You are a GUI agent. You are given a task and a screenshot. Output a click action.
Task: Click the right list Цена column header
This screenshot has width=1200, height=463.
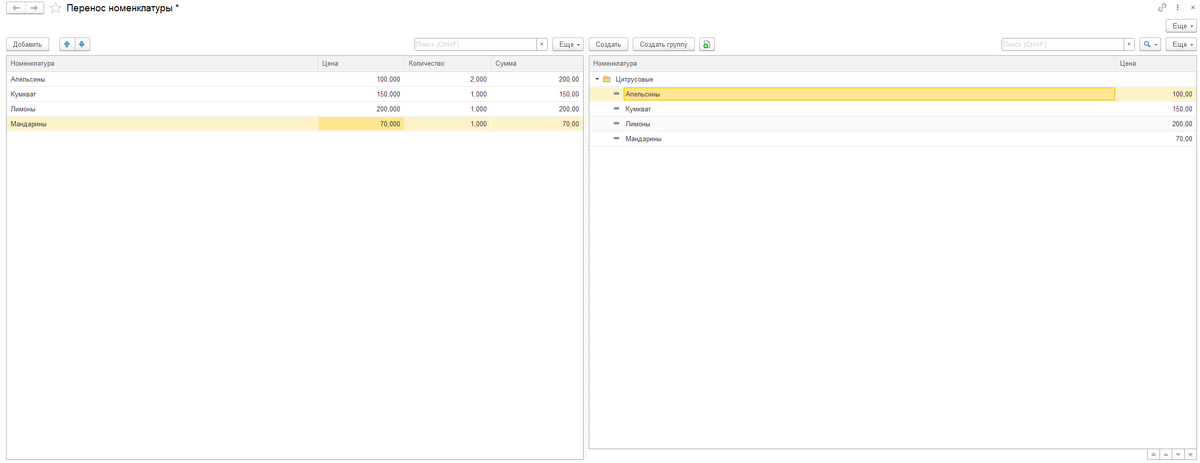pyautogui.click(x=1157, y=63)
